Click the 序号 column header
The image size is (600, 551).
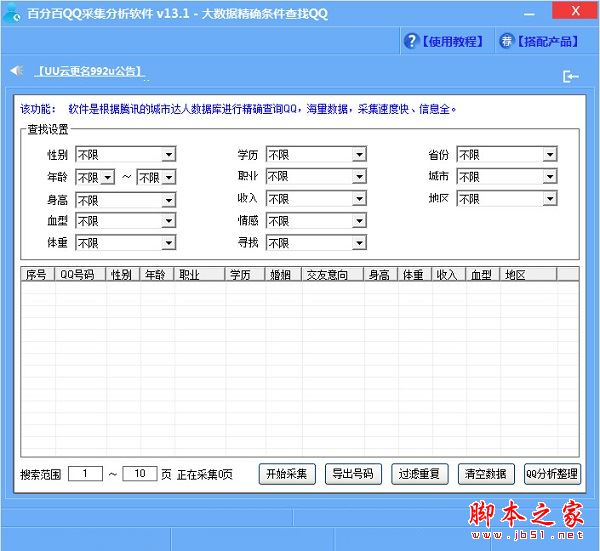click(x=38, y=274)
